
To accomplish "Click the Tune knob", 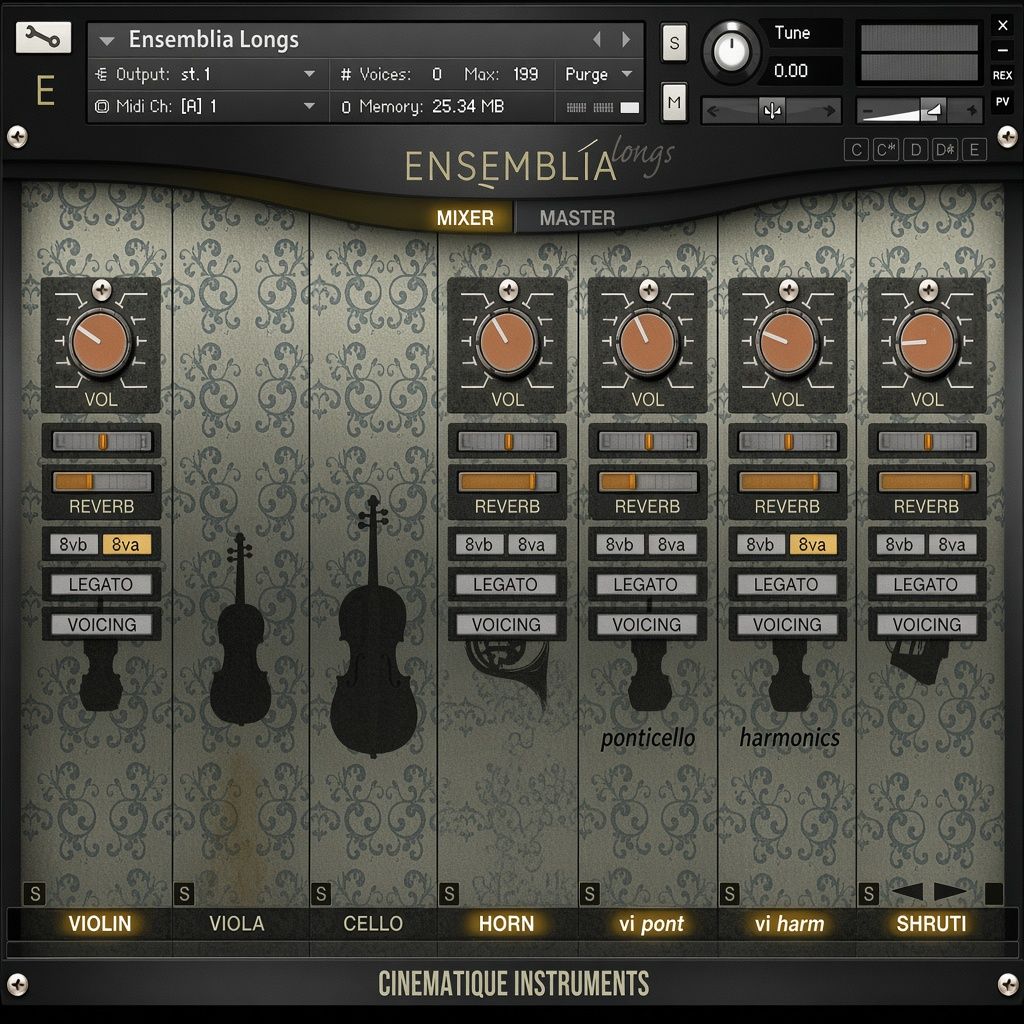I will (x=731, y=51).
